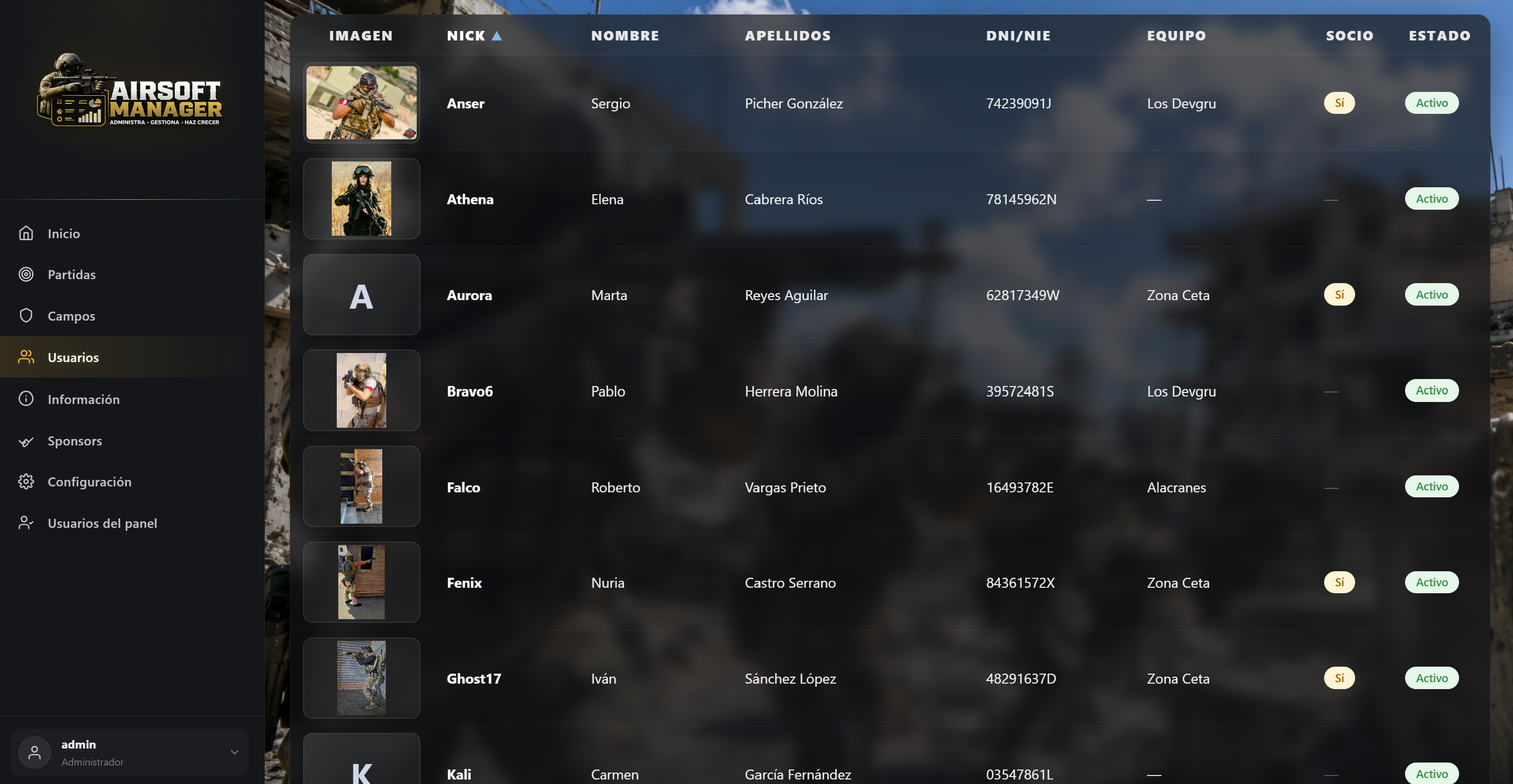Open Inicio menu item
Viewport: 1513px width, 784px height.
132,233
